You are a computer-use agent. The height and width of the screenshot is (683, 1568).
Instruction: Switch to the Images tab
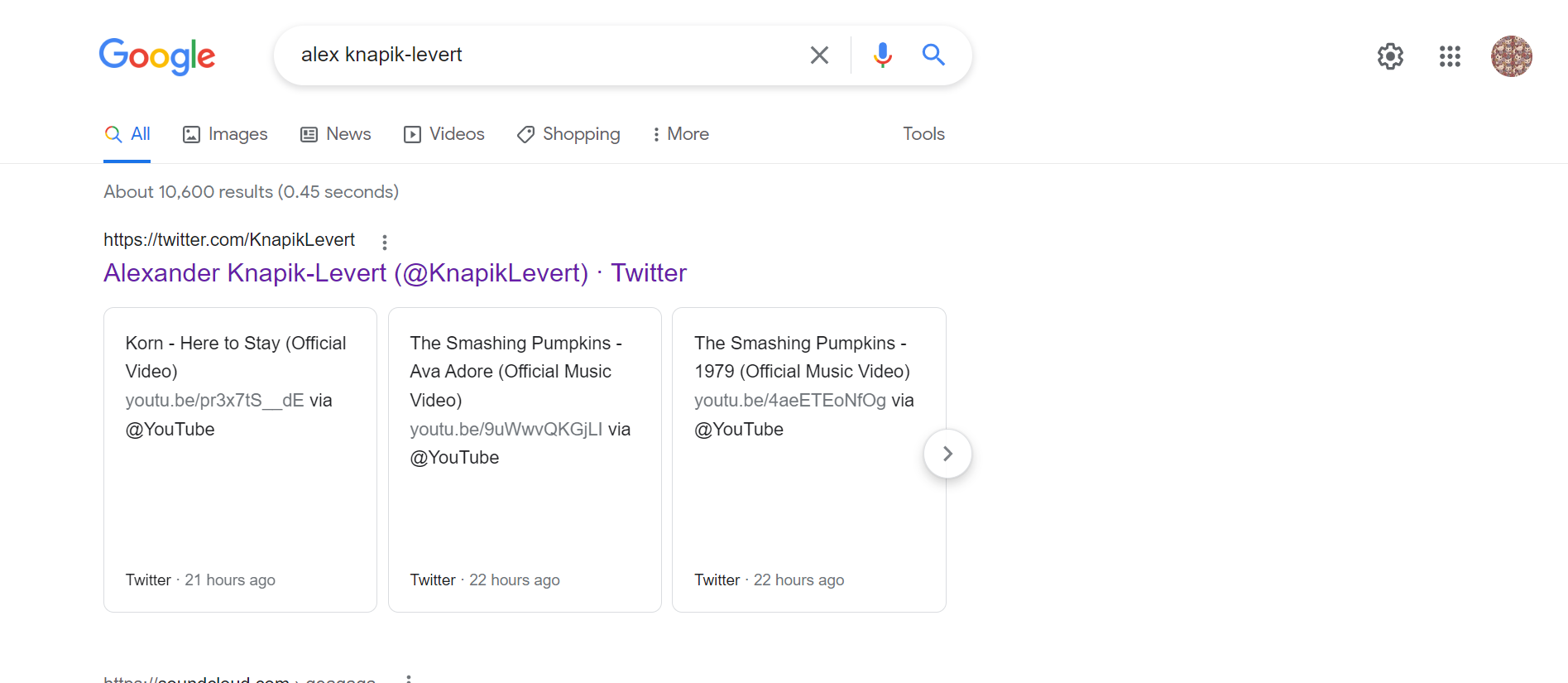coord(225,134)
